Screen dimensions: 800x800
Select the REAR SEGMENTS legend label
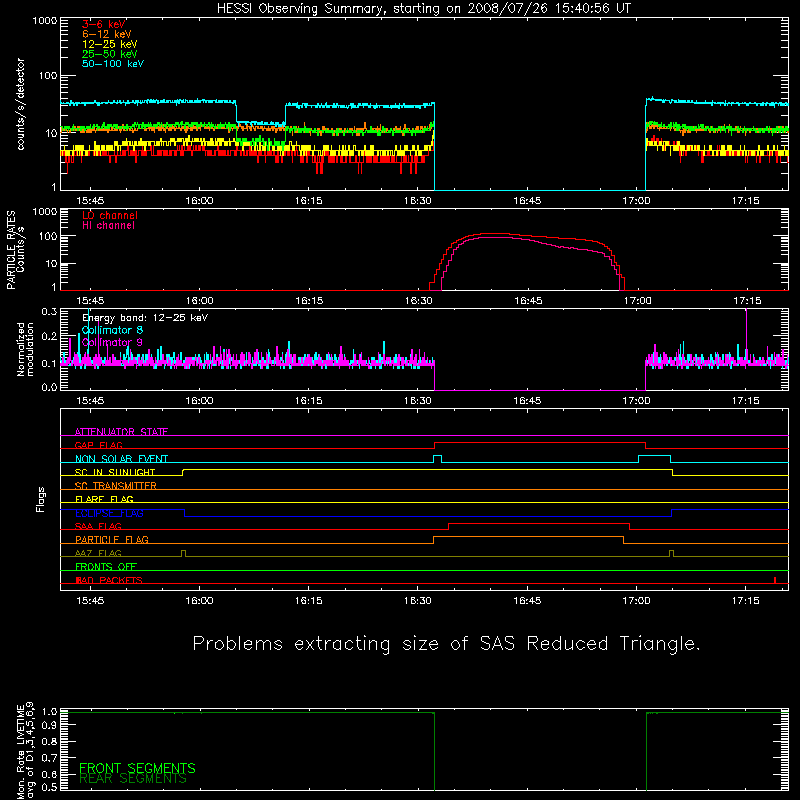click(133, 779)
